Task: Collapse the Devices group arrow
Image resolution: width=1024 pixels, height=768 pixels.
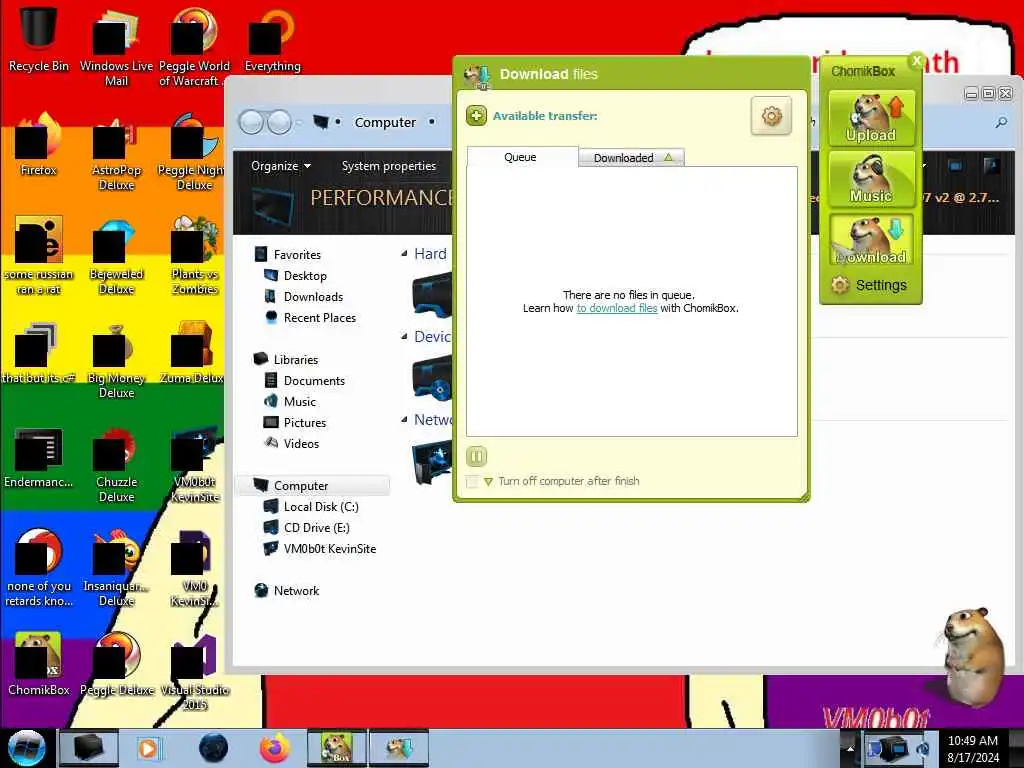Action: (x=404, y=336)
